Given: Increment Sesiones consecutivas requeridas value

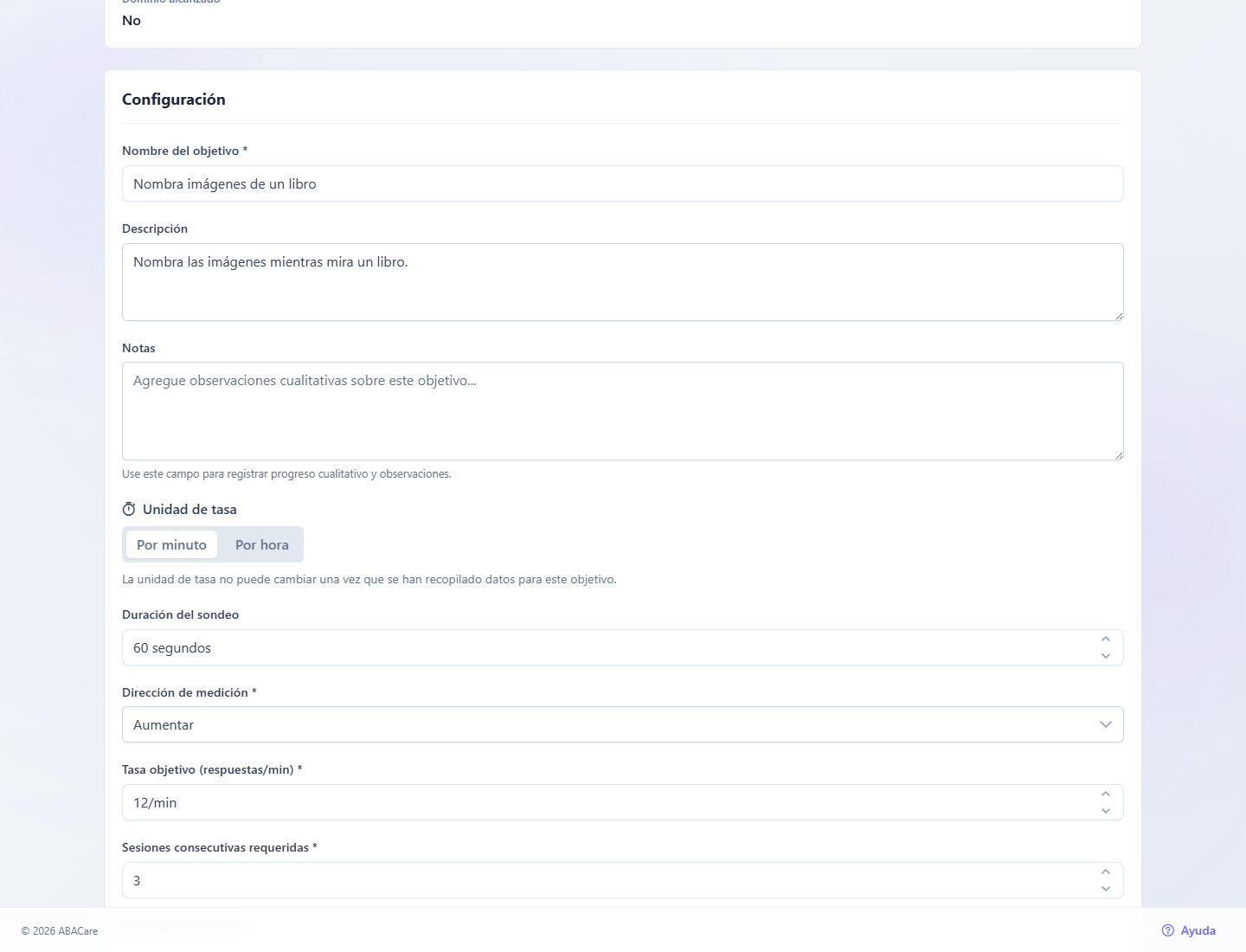Looking at the screenshot, I should pos(1106,872).
